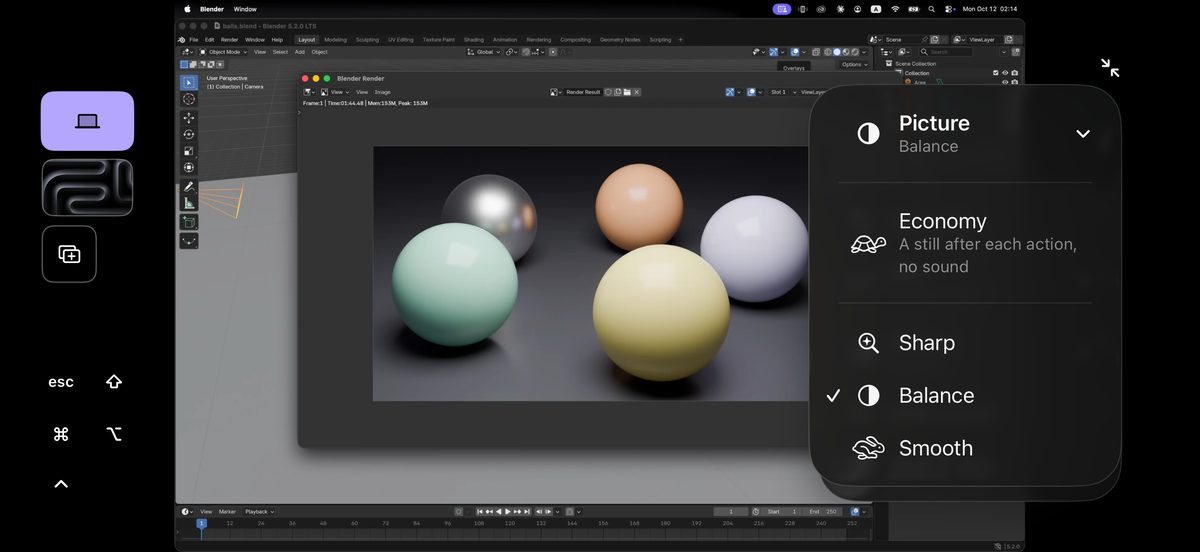The width and height of the screenshot is (1200, 552).
Task: Open macOS Control Center icon
Action: pos(949,9)
